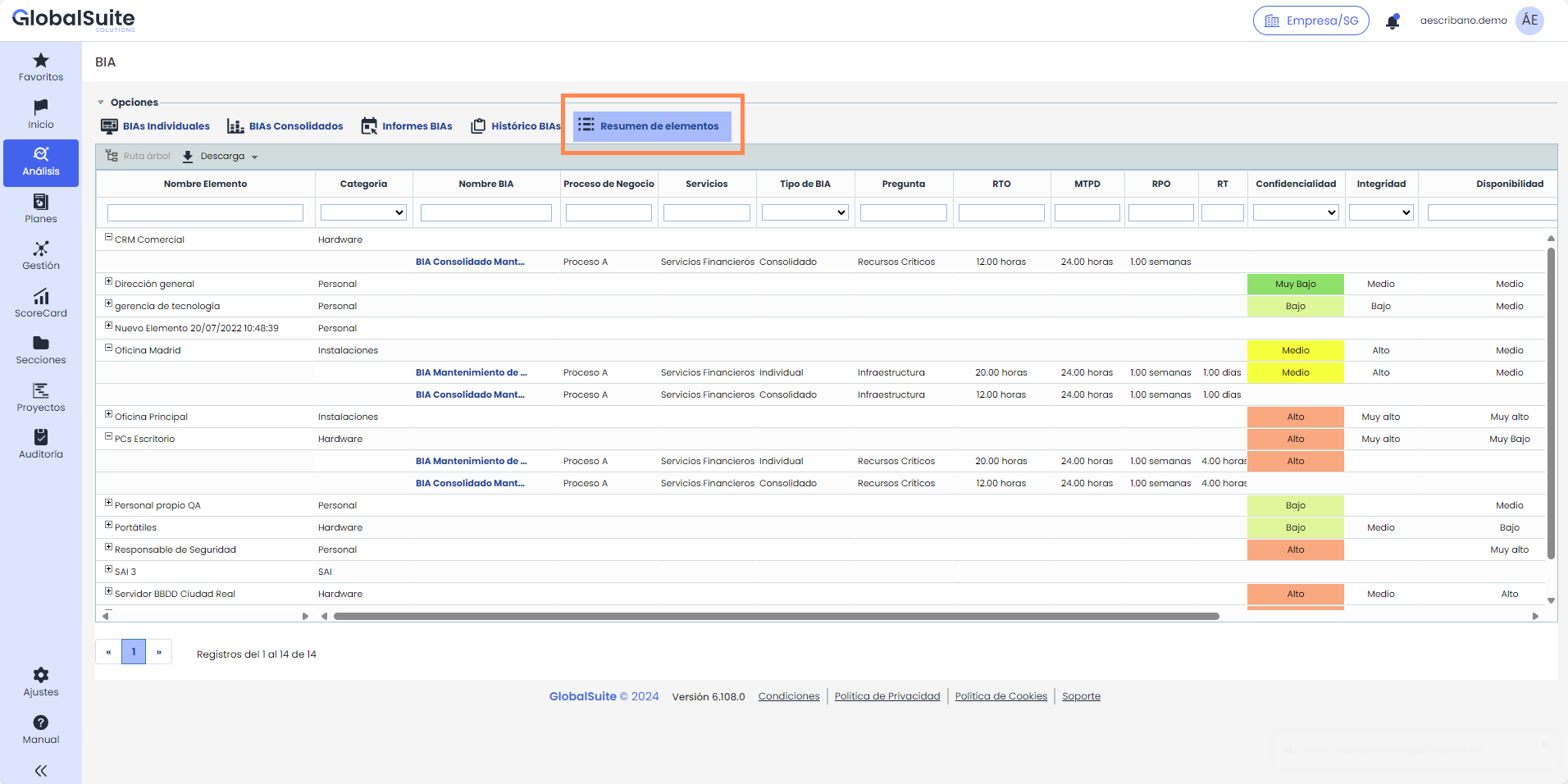
Task: Open the Gestión sidebar icon
Action: pos(41,248)
